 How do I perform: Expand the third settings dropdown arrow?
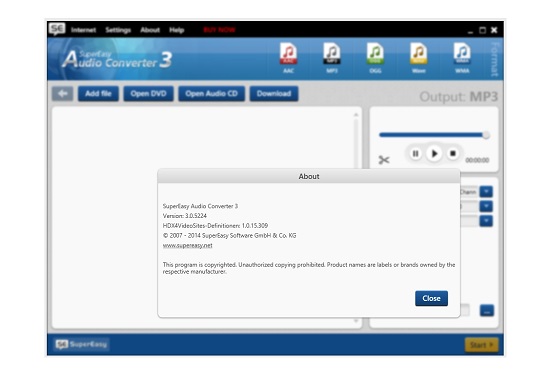pyautogui.click(x=486, y=221)
